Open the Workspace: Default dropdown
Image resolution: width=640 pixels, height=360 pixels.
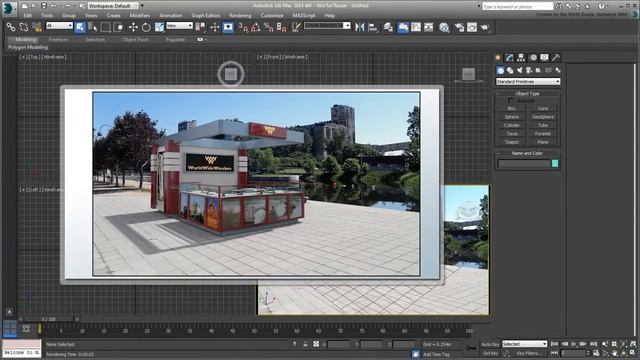(x=113, y=6)
